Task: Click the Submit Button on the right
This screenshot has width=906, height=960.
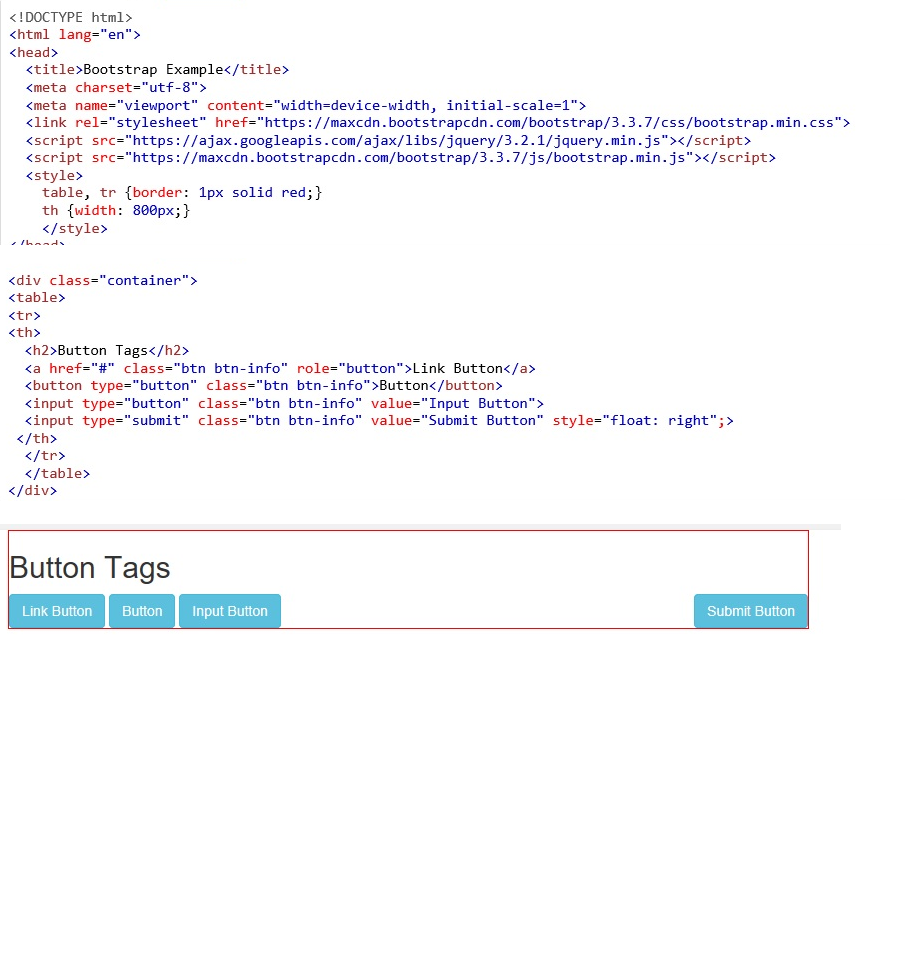Action: [x=751, y=611]
